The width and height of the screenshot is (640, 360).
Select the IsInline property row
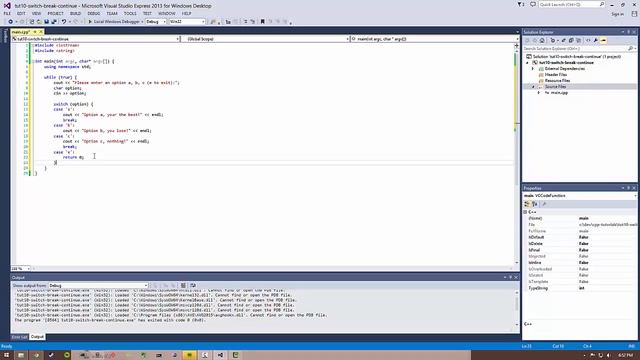(580, 262)
